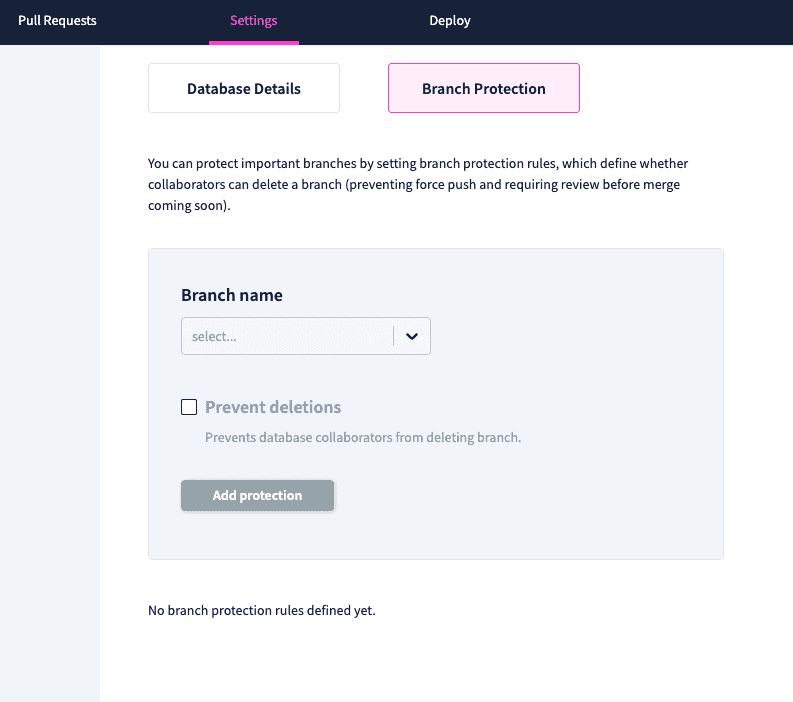The width and height of the screenshot is (793, 702).
Task: Select the Branch Protection section button
Action: pyautogui.click(x=483, y=88)
